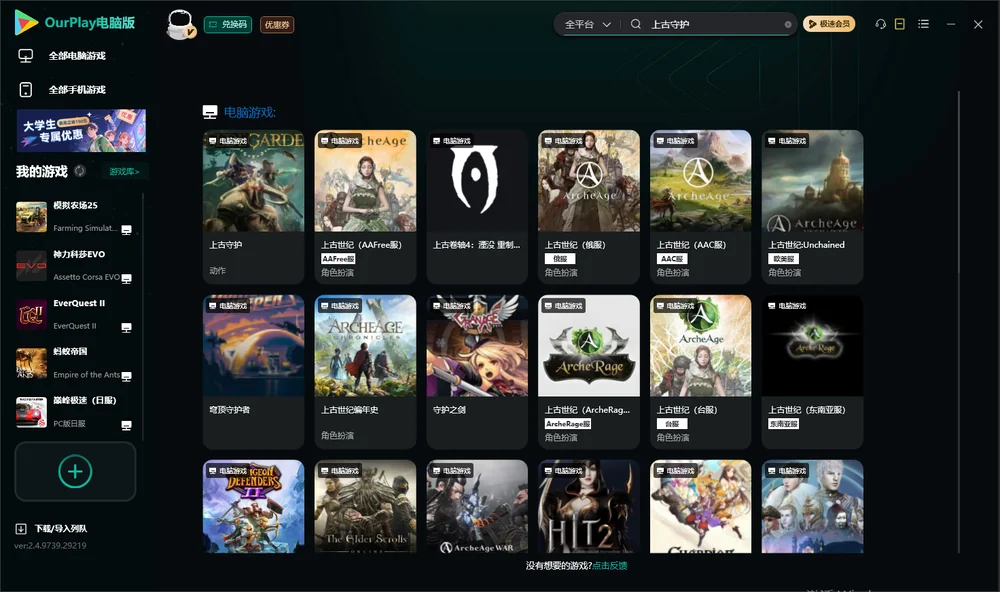1000x592 pixels.
Task: Open the 上古世纪编年史 game card
Action: (365, 372)
